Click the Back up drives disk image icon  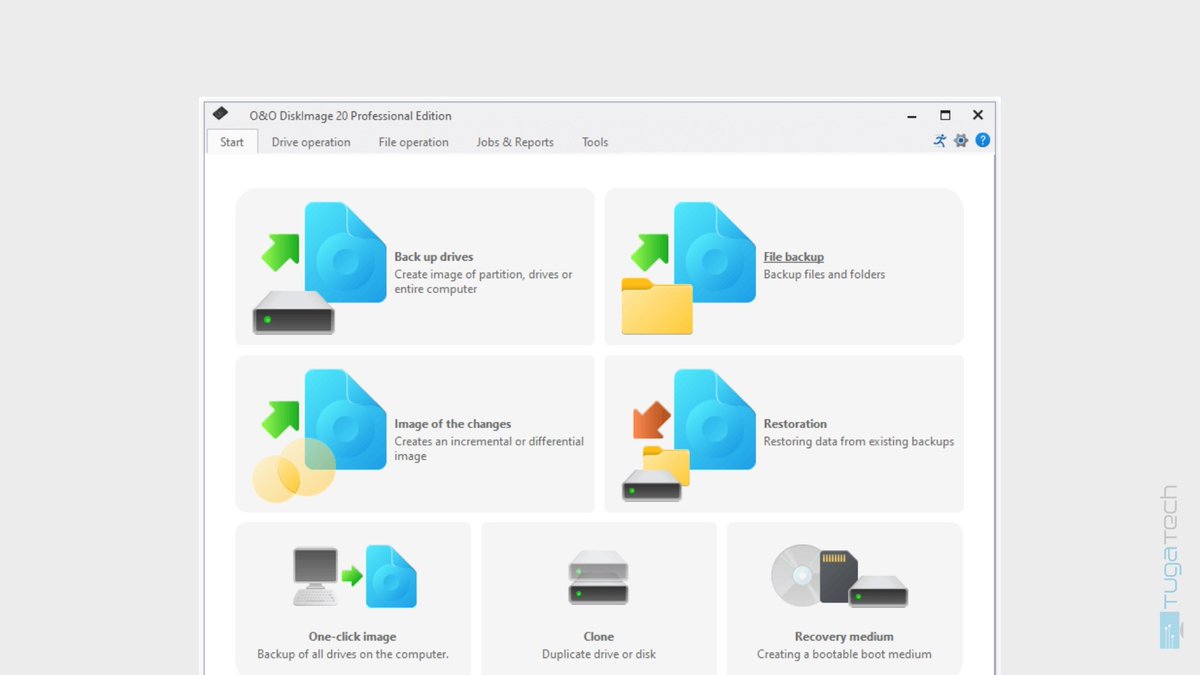click(318, 268)
